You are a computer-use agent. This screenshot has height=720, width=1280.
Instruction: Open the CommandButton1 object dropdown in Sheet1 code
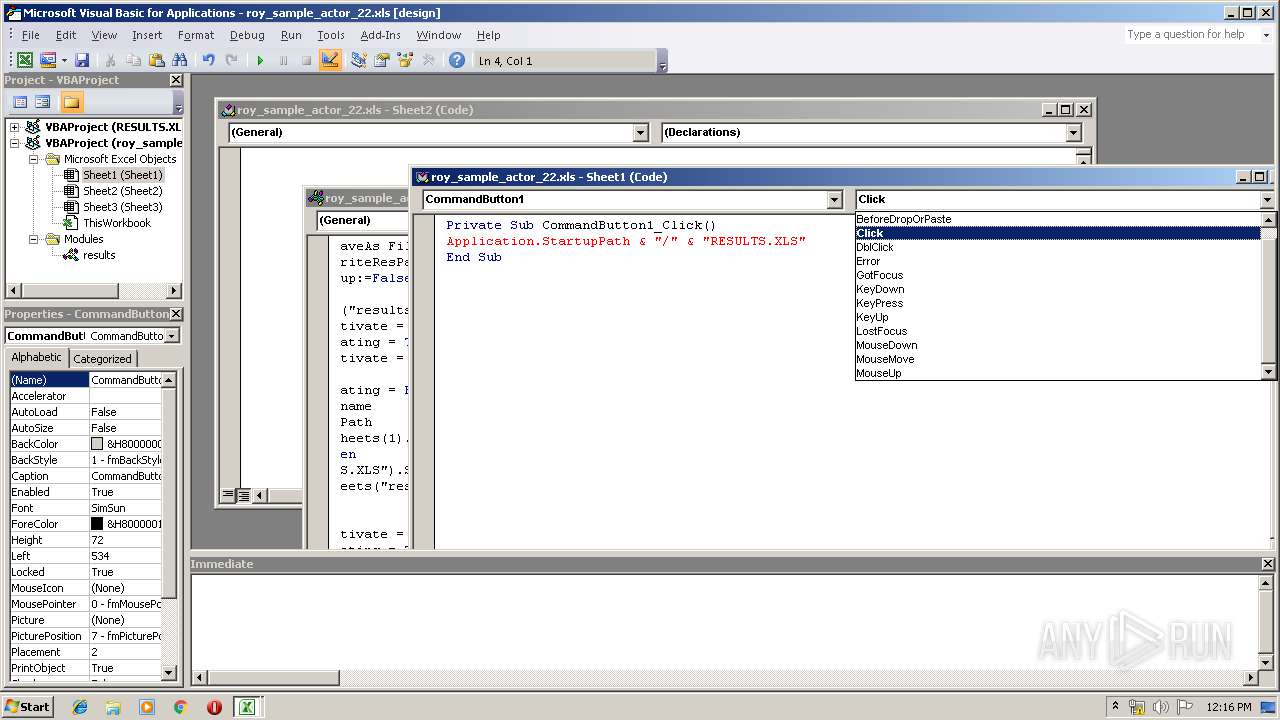click(x=834, y=200)
